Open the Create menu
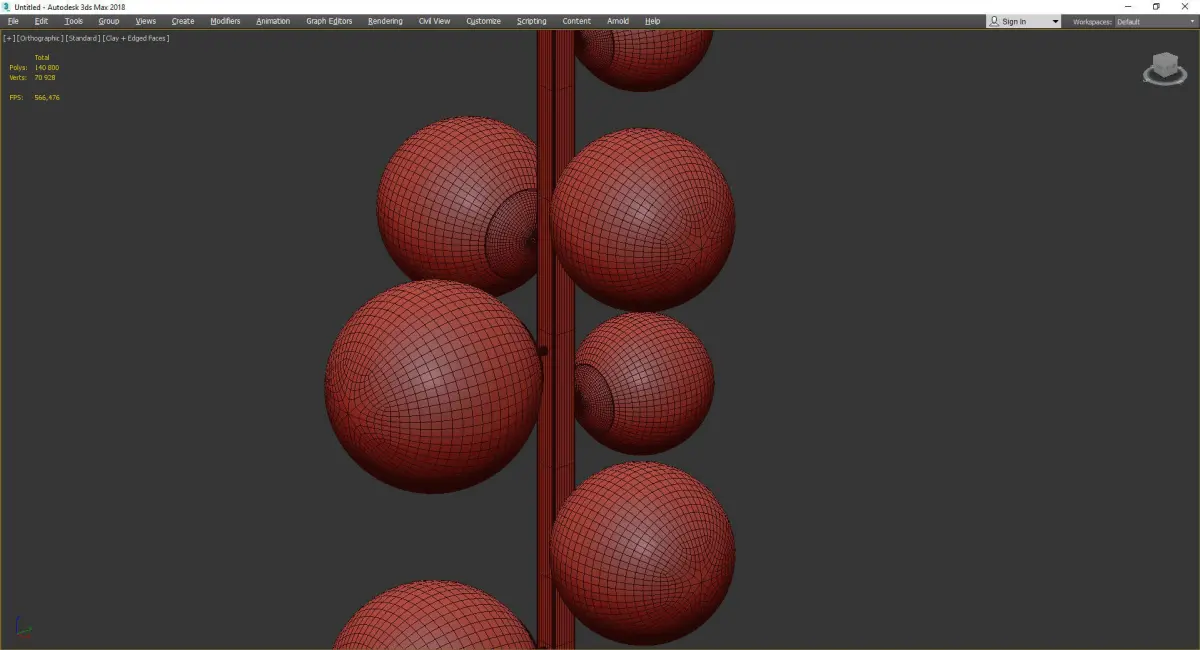The height and width of the screenshot is (650, 1200). click(x=183, y=21)
